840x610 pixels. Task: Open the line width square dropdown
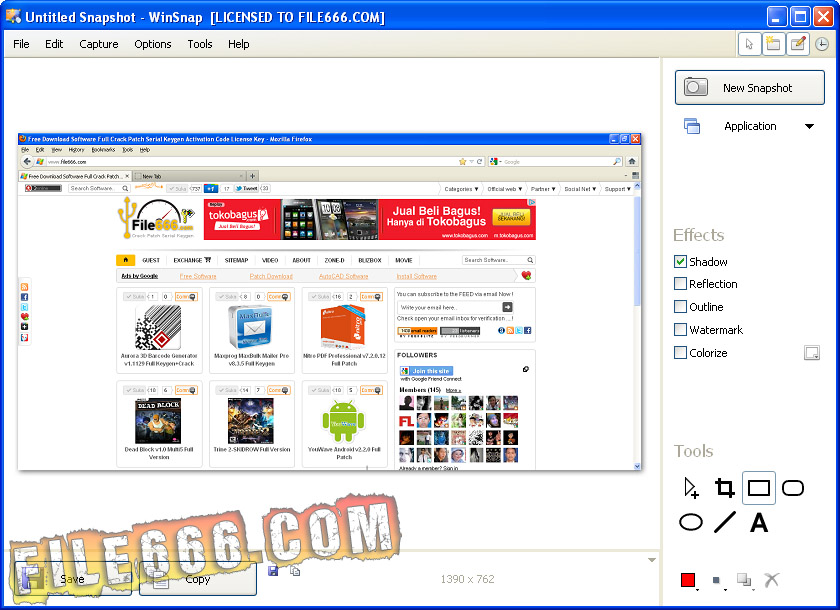pyautogui.click(x=717, y=581)
